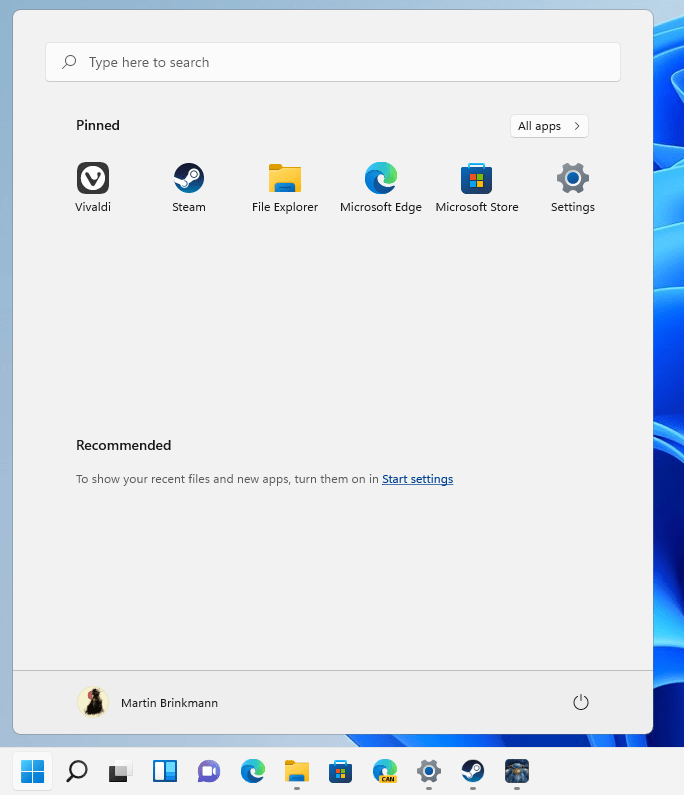Click the power button icon
The height and width of the screenshot is (795, 684).
(x=581, y=702)
